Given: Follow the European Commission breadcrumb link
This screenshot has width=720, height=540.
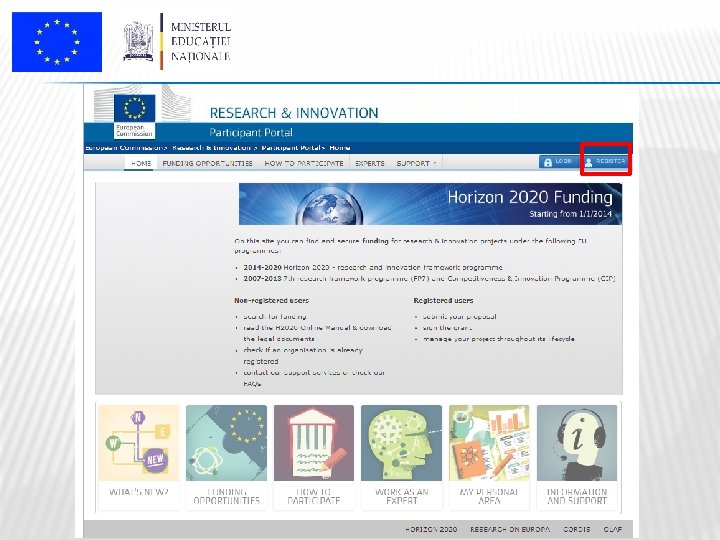Looking at the screenshot, I should tap(124, 148).
